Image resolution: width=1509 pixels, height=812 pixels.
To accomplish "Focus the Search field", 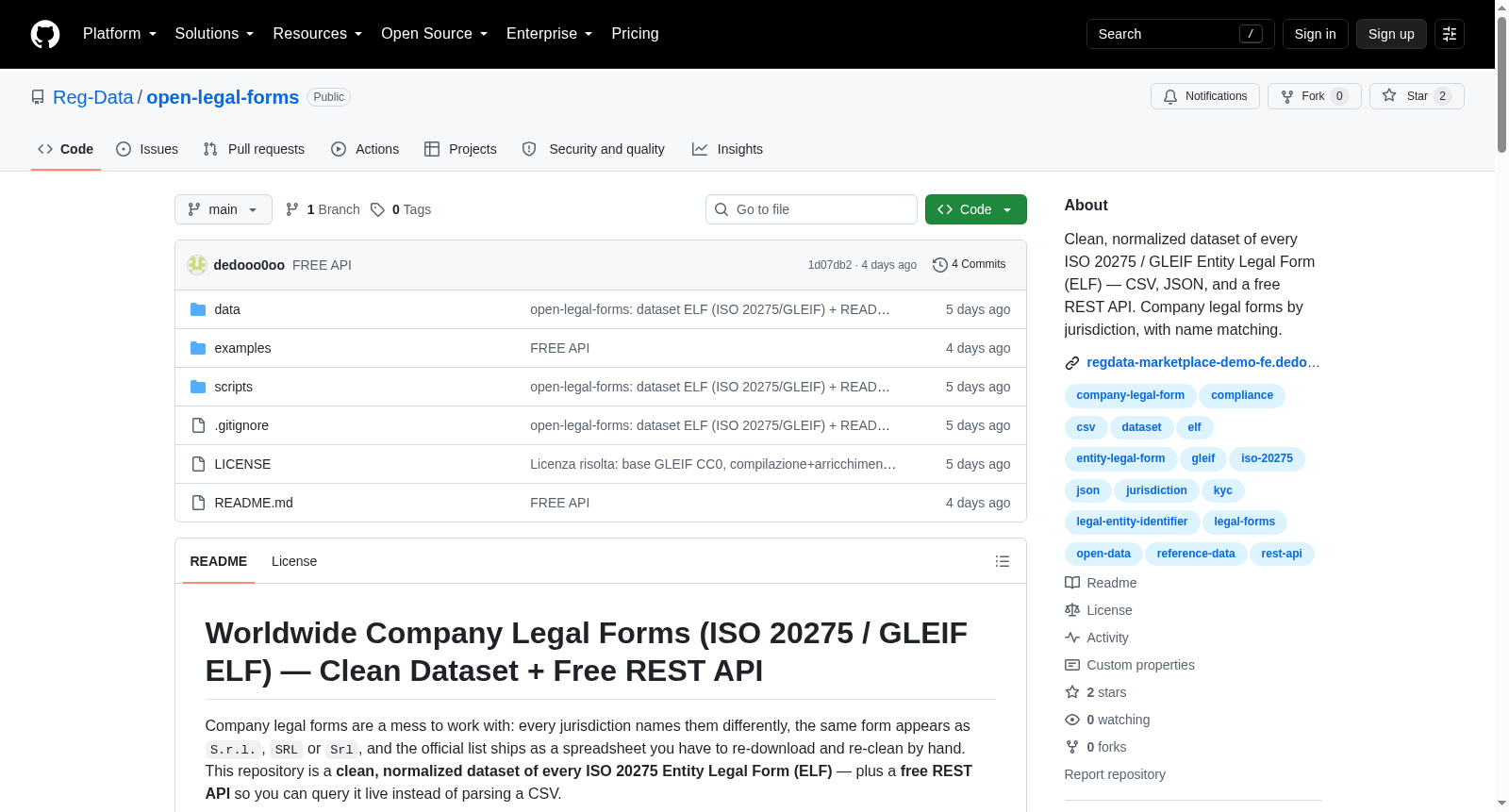I will point(1180,34).
